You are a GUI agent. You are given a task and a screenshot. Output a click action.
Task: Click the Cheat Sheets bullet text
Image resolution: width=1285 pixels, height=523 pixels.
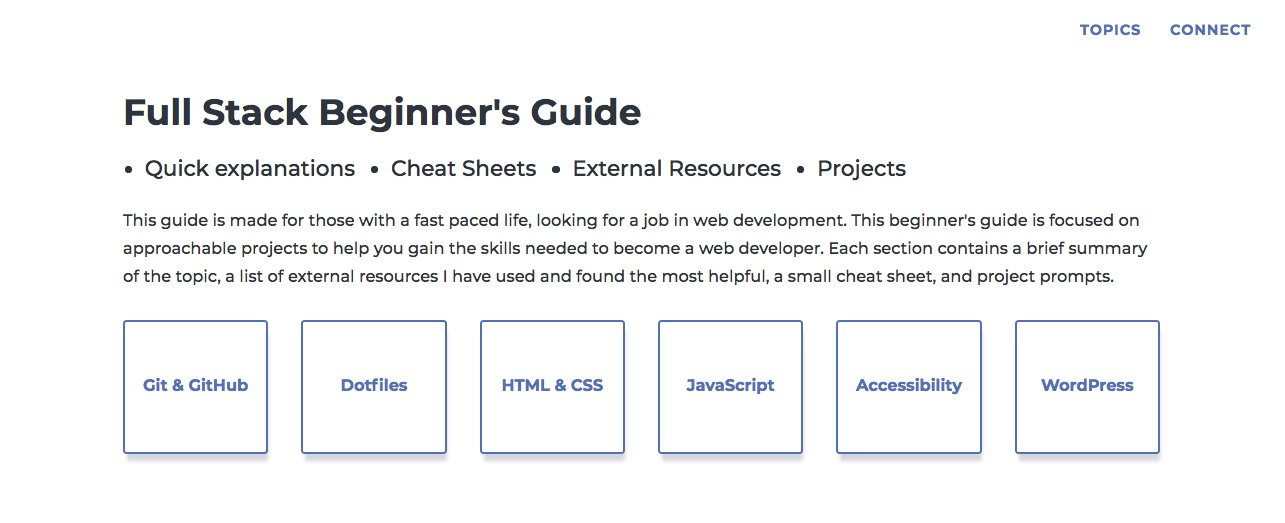pyautogui.click(x=464, y=169)
